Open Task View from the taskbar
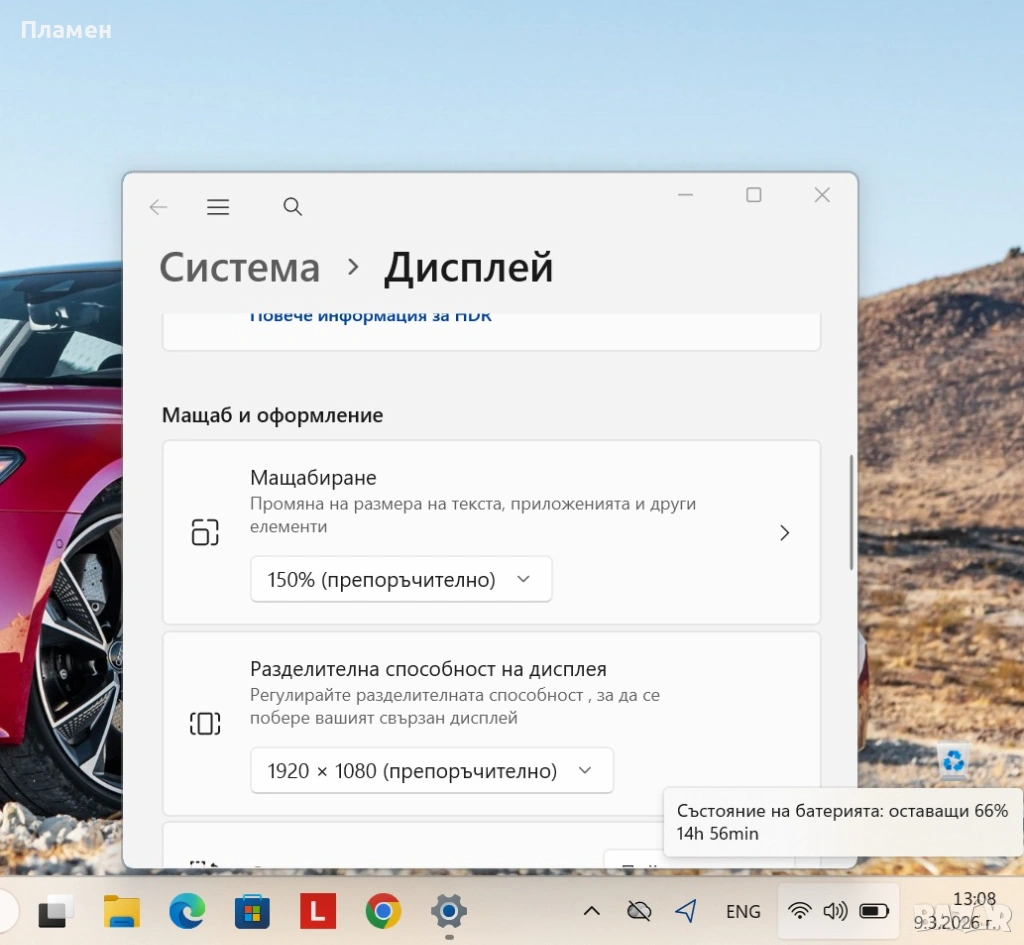The height and width of the screenshot is (945, 1024). (56, 911)
